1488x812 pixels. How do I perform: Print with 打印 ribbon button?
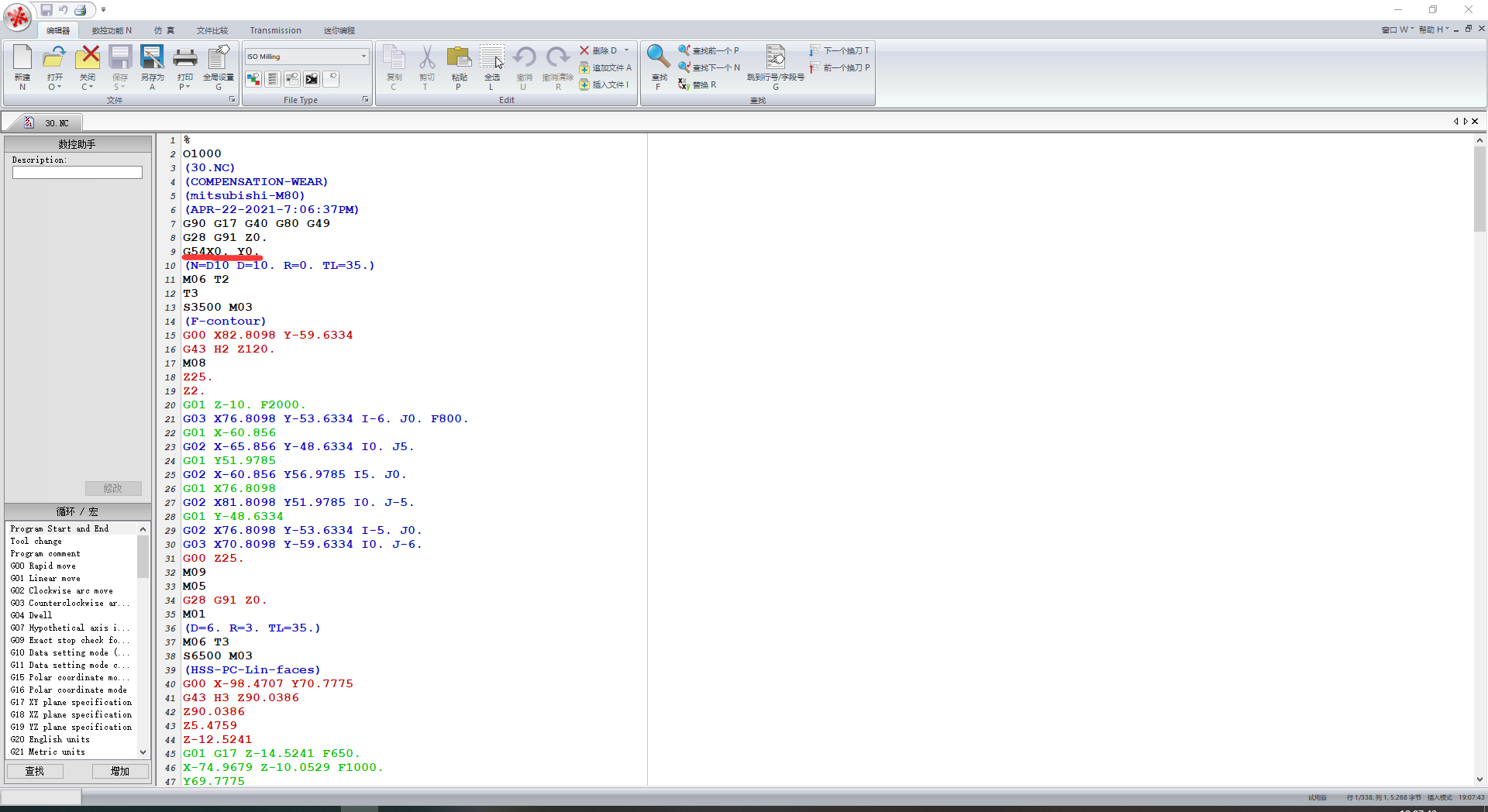185,67
